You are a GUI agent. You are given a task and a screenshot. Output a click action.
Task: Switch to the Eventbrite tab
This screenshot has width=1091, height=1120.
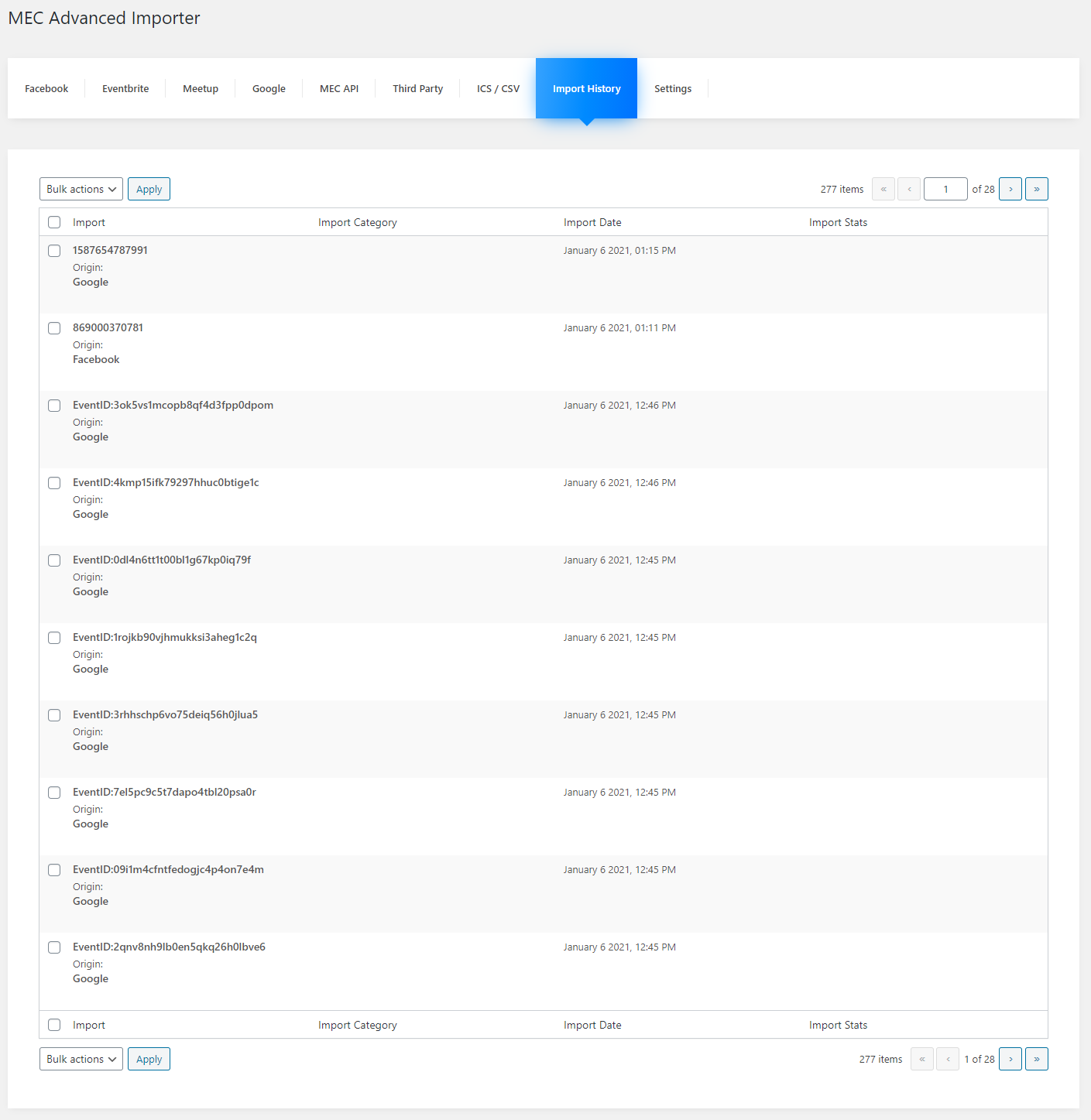click(125, 88)
